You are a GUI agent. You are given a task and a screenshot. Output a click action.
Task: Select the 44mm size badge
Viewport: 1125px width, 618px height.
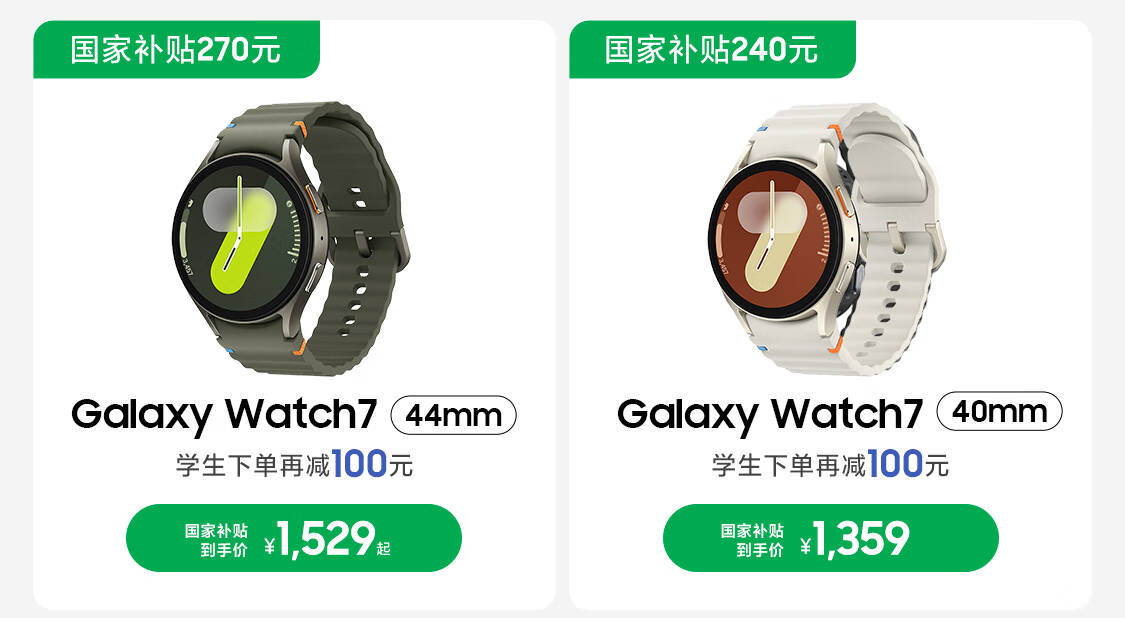453,415
